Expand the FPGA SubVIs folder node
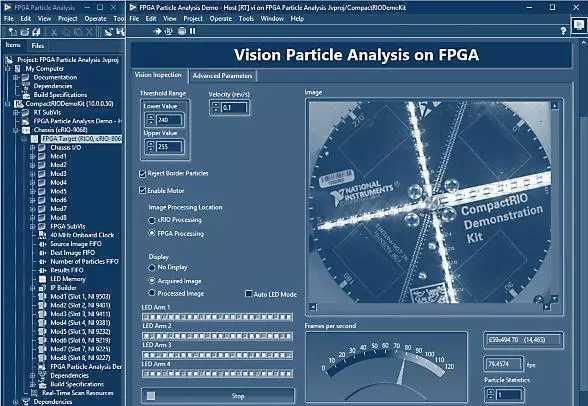 [33, 226]
